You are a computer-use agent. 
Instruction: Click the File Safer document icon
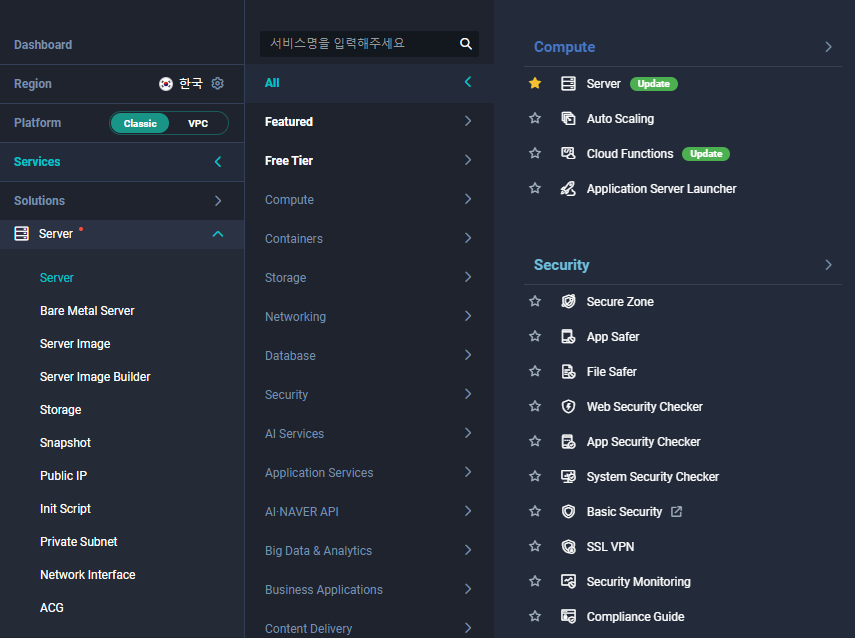coord(568,371)
